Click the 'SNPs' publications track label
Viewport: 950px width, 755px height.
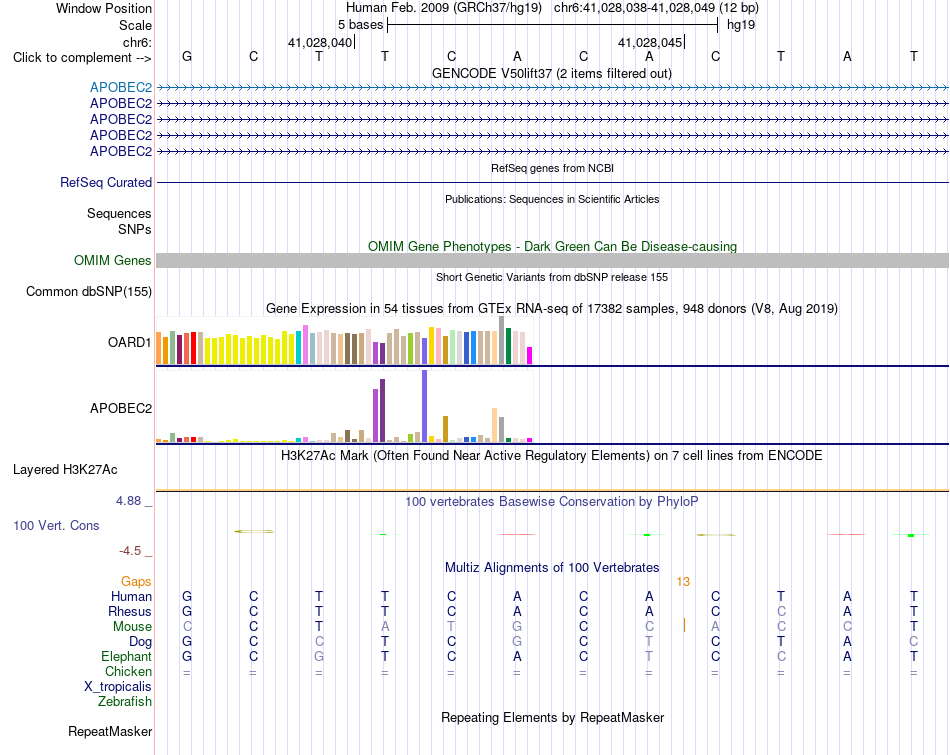tap(135, 229)
